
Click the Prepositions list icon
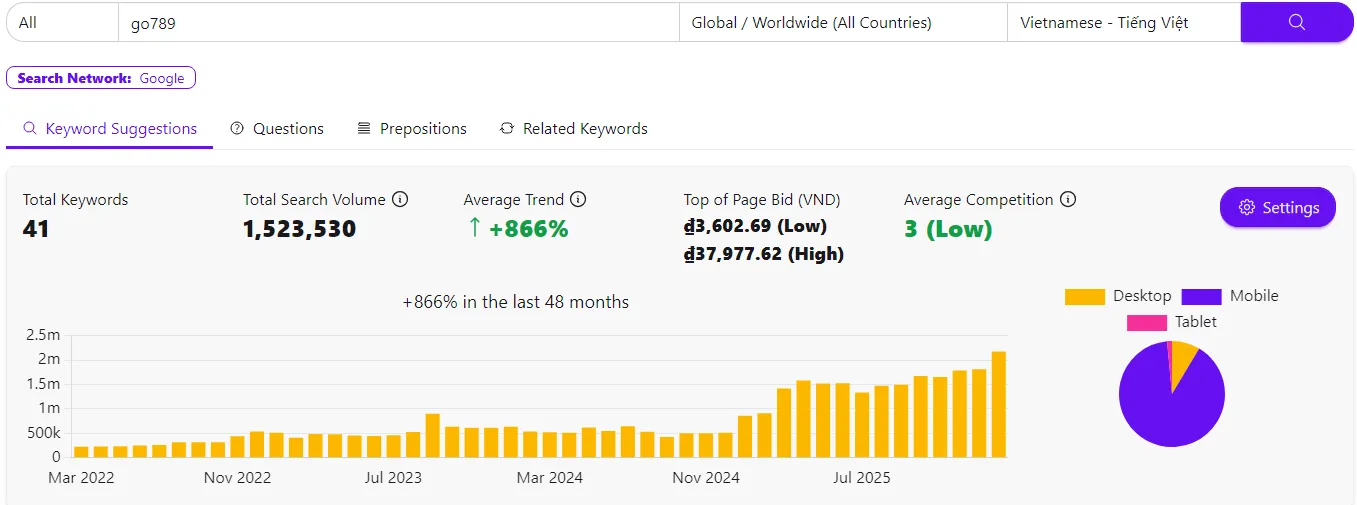click(x=364, y=129)
